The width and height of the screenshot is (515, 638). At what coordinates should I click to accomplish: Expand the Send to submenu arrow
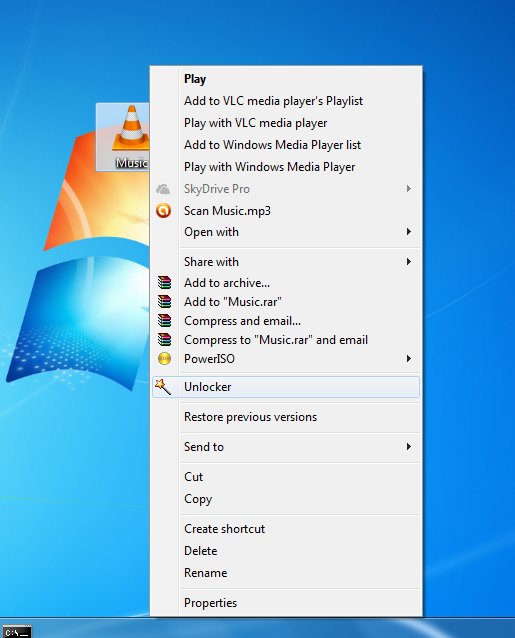tap(408, 447)
